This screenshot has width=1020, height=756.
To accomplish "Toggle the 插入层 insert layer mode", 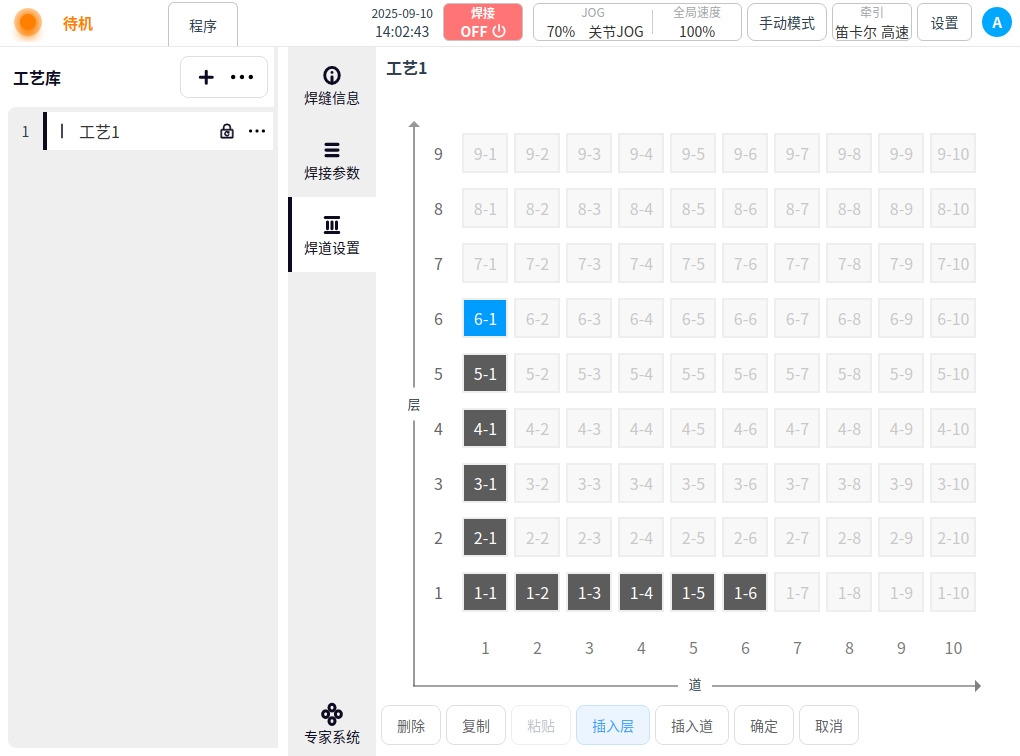I will click(613, 726).
